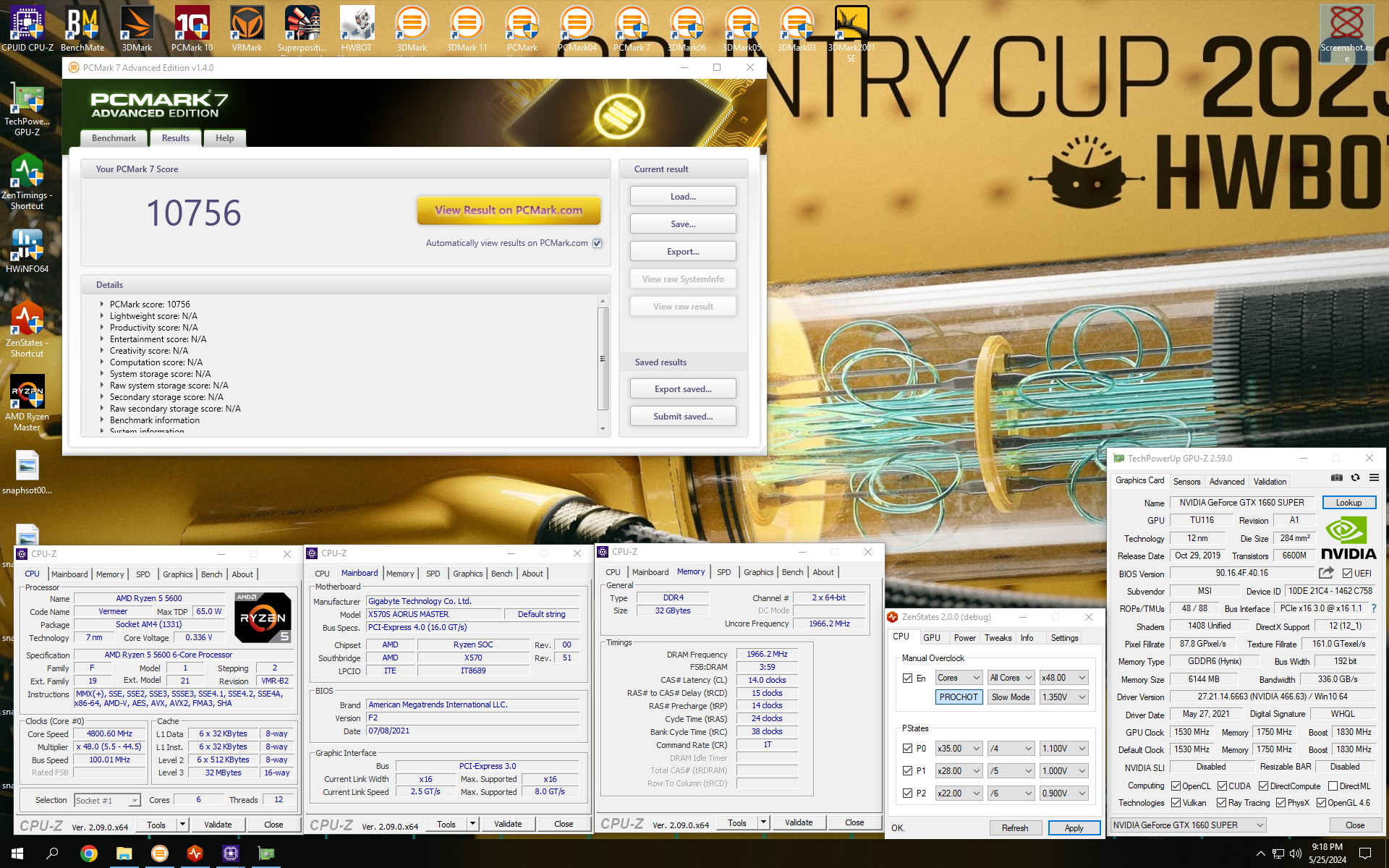This screenshot has width=1389, height=868.
Task: Click Bus Interface question mark in GPU-Z
Action: pos(1374,608)
